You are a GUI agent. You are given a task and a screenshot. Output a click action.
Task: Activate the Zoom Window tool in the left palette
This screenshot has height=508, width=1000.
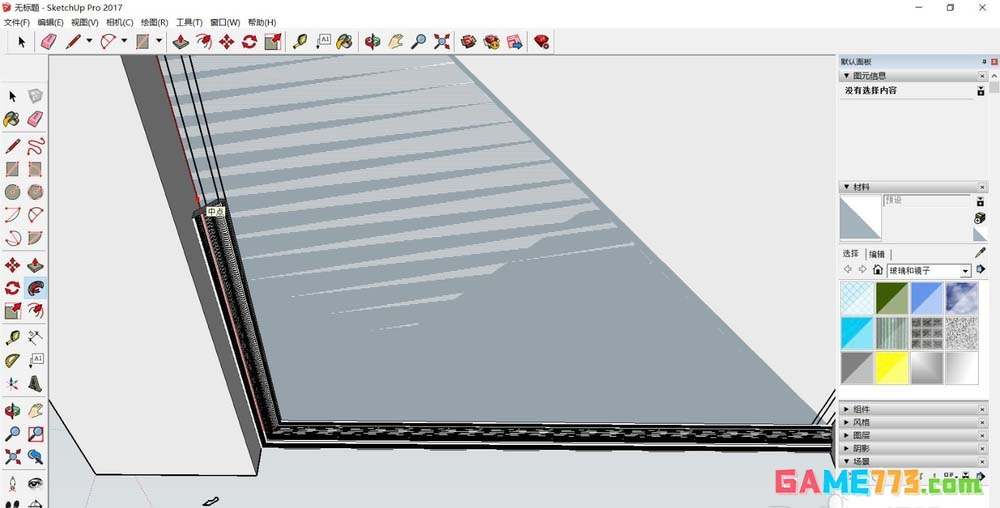[36, 434]
